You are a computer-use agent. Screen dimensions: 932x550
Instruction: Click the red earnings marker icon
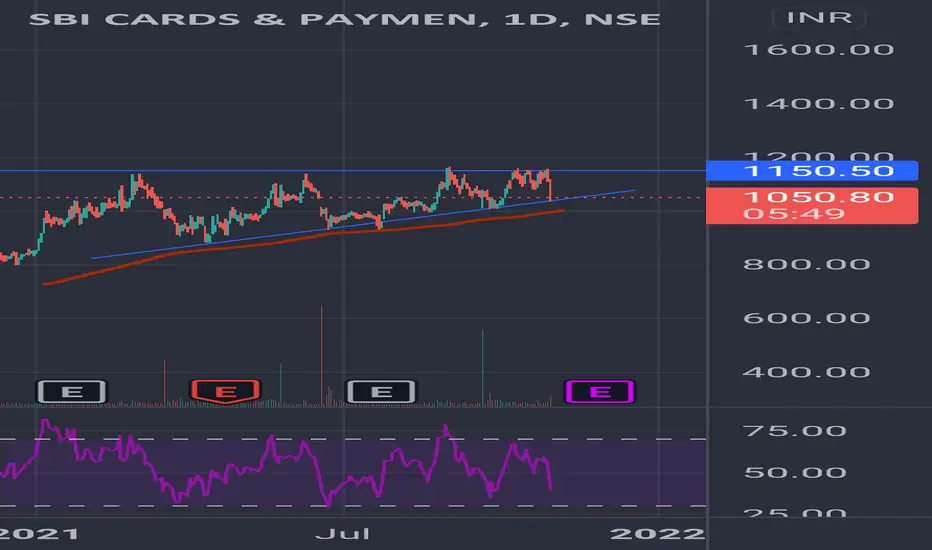[x=225, y=391]
